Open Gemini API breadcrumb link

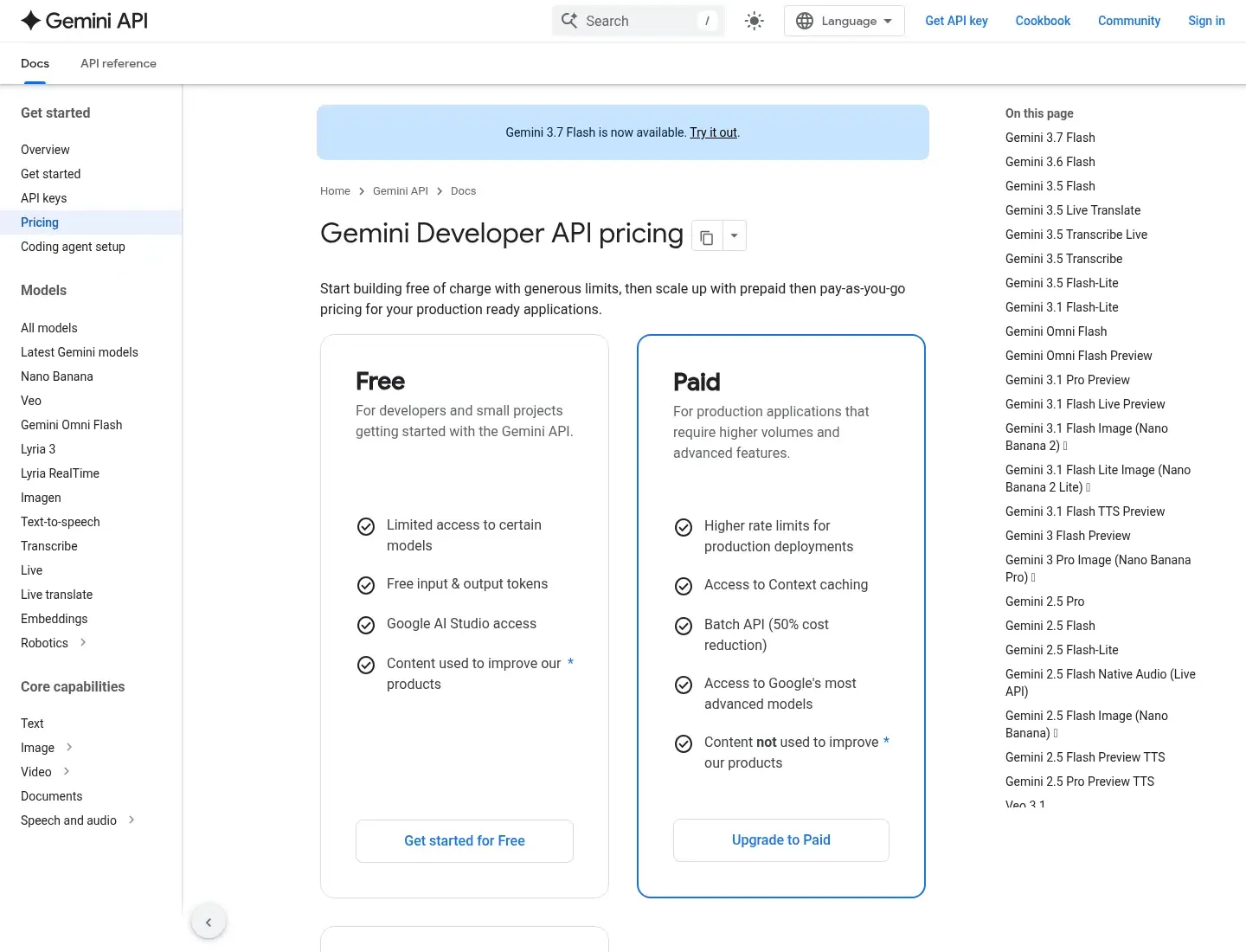[401, 191]
